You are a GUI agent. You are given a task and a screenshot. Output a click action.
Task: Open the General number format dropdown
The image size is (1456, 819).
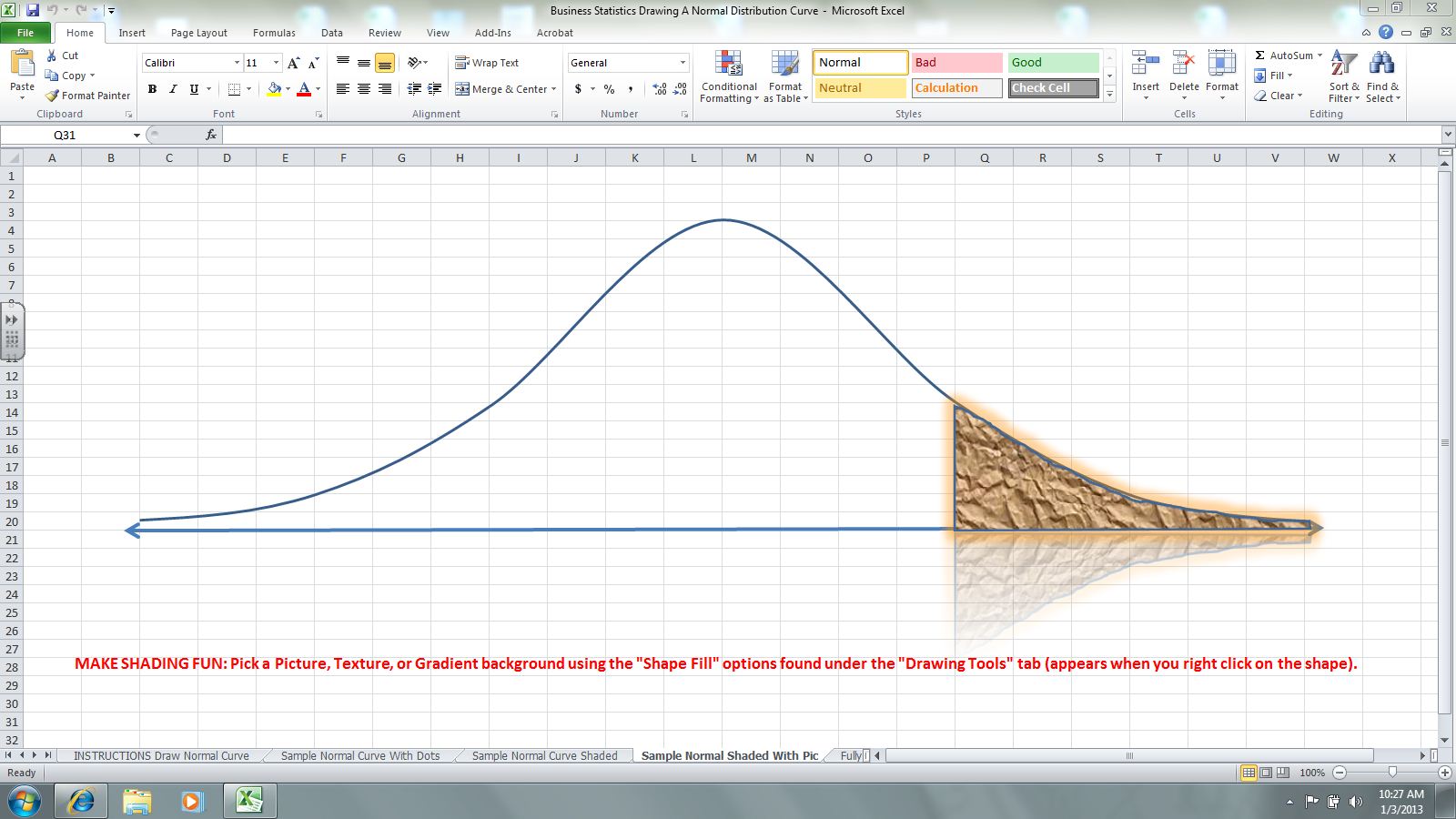pos(682,63)
